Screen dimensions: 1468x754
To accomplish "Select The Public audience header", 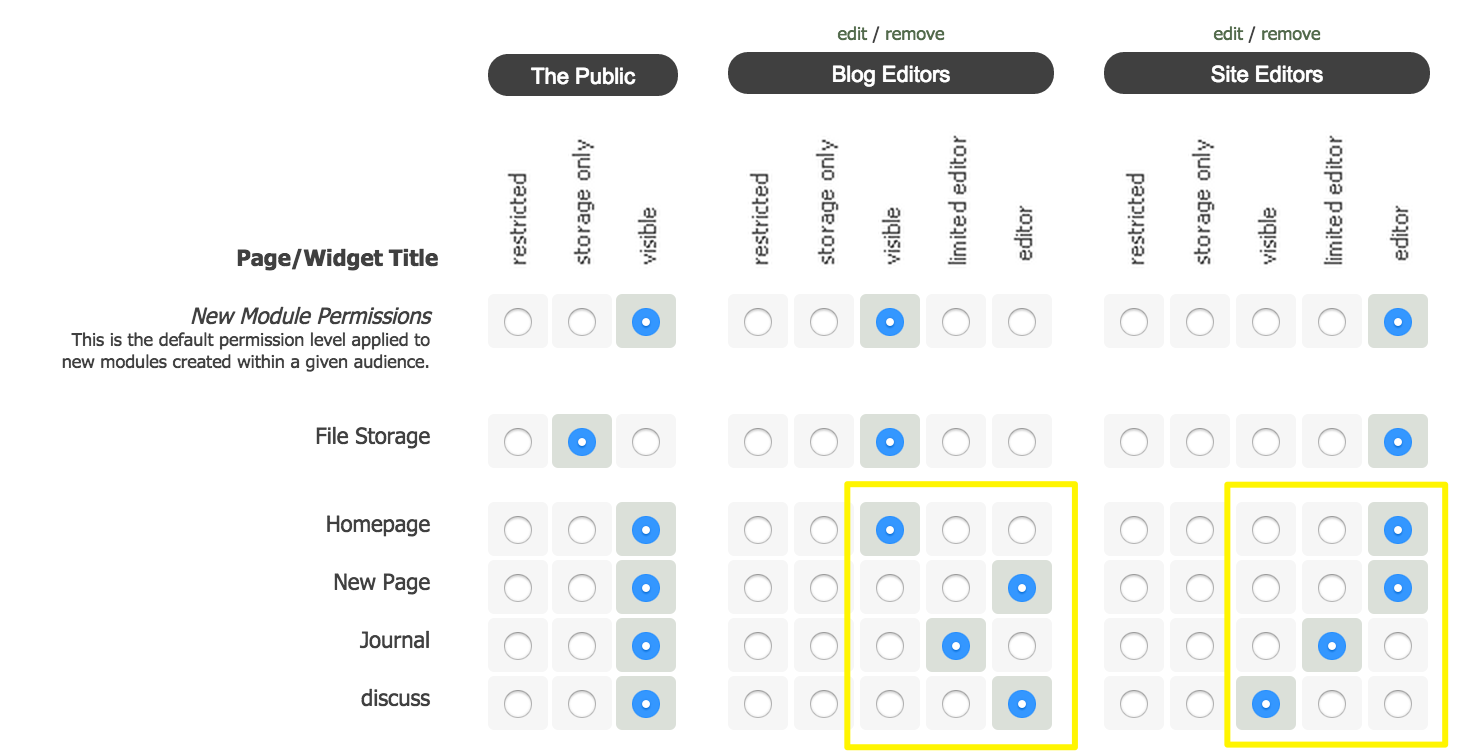I will pyautogui.click(x=583, y=76).
